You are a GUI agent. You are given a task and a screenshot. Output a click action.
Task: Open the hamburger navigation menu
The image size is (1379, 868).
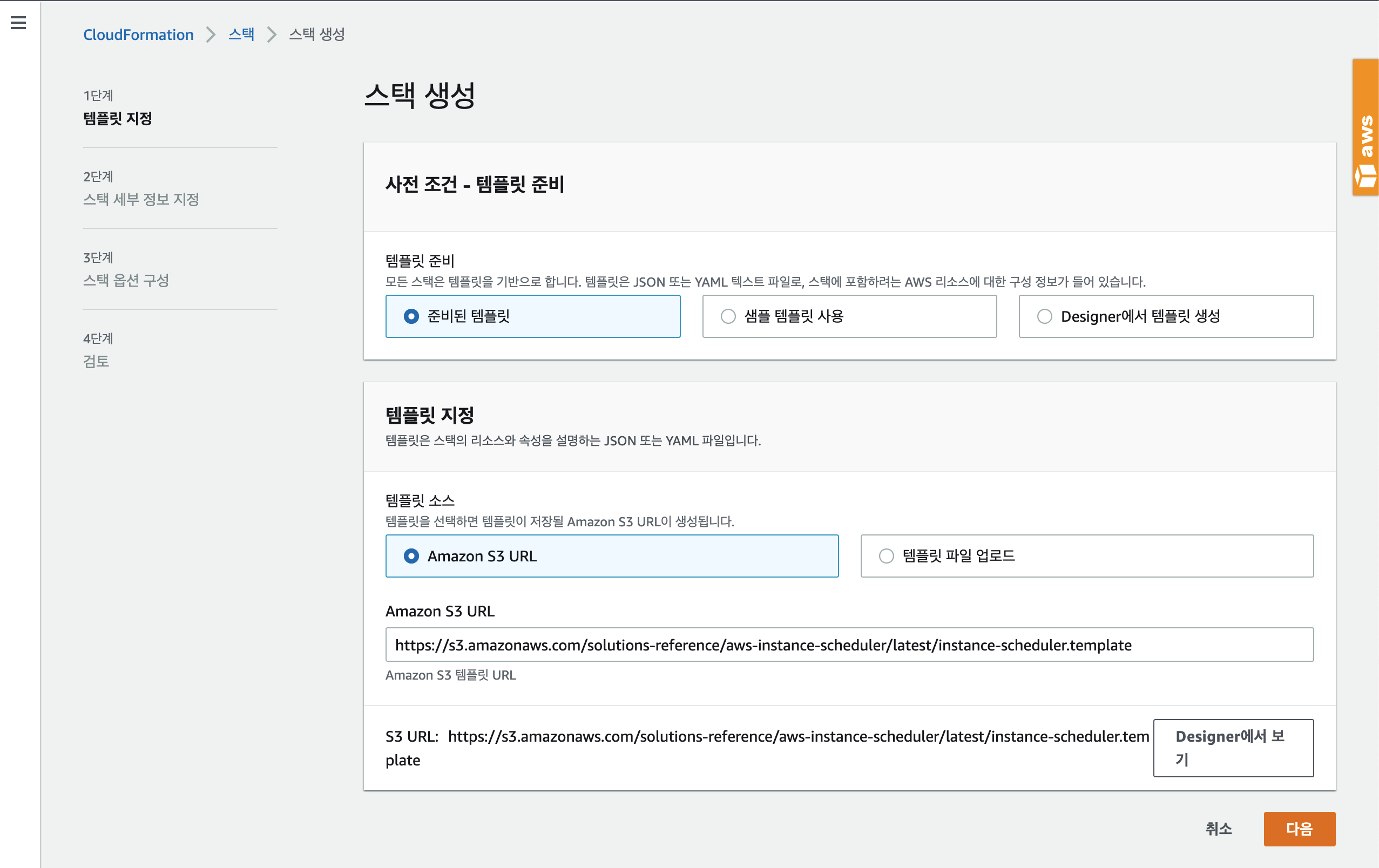18,23
